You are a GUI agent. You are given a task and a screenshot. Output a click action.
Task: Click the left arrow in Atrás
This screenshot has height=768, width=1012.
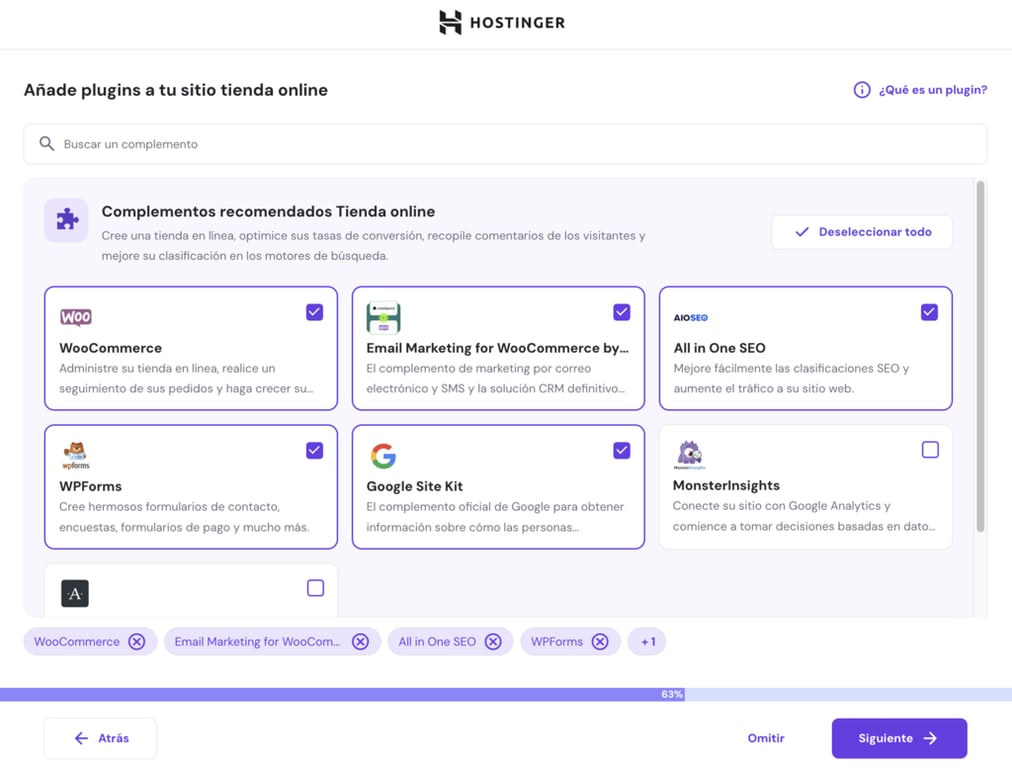81,738
